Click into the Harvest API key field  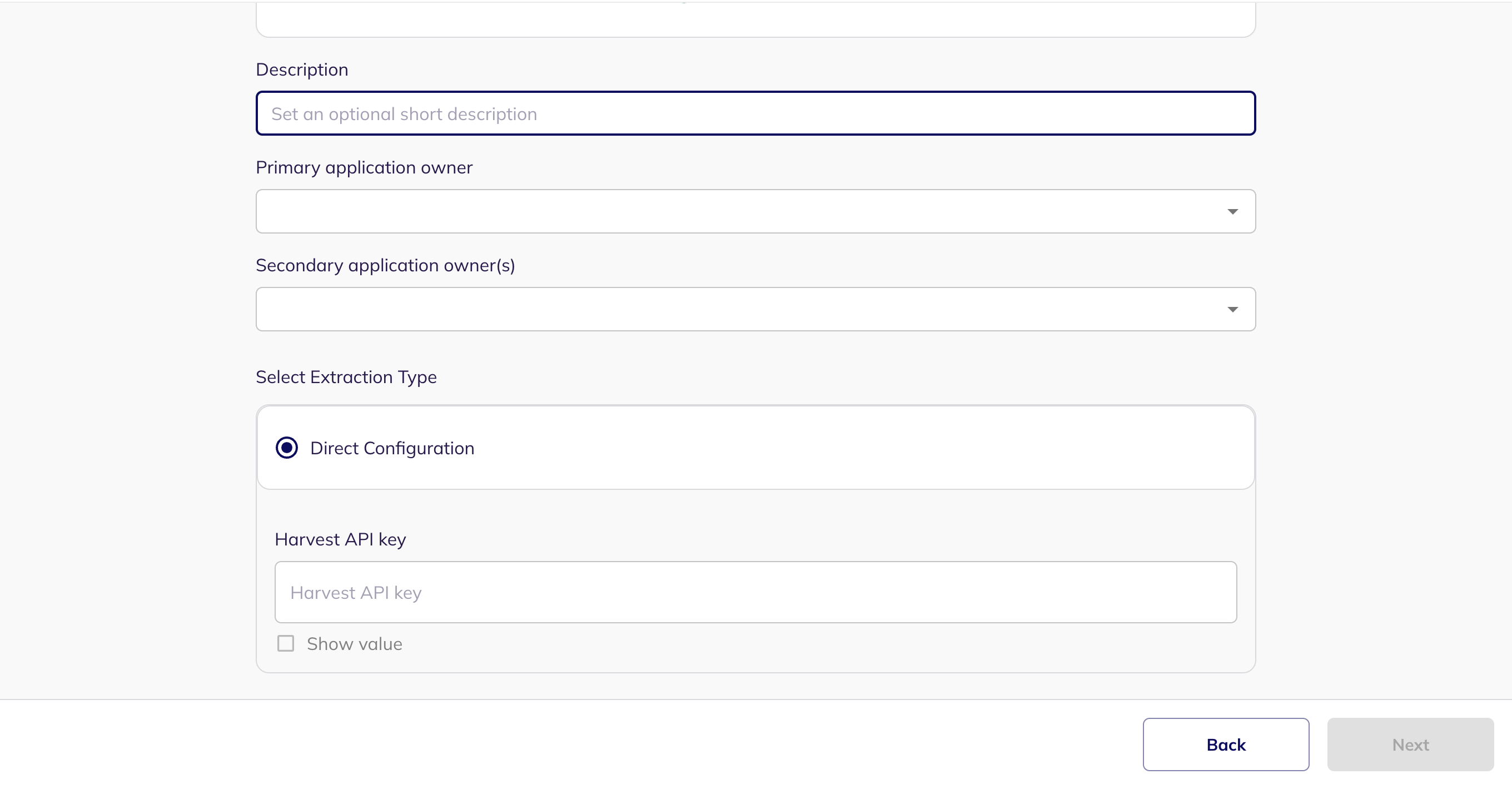755,592
